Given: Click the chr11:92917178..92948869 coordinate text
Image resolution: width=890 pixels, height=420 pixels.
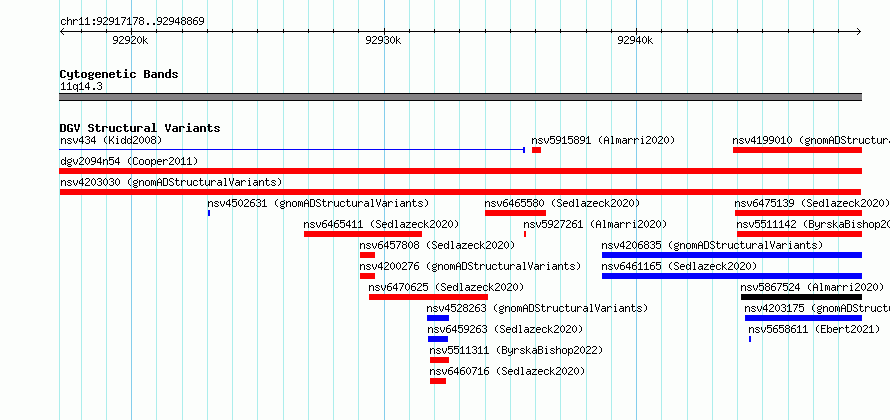Looking at the screenshot, I should coord(132,22).
